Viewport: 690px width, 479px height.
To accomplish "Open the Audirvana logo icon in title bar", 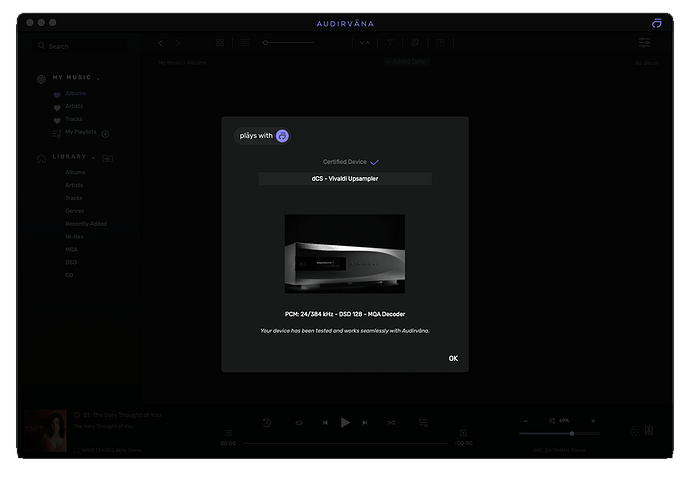I will click(657, 23).
